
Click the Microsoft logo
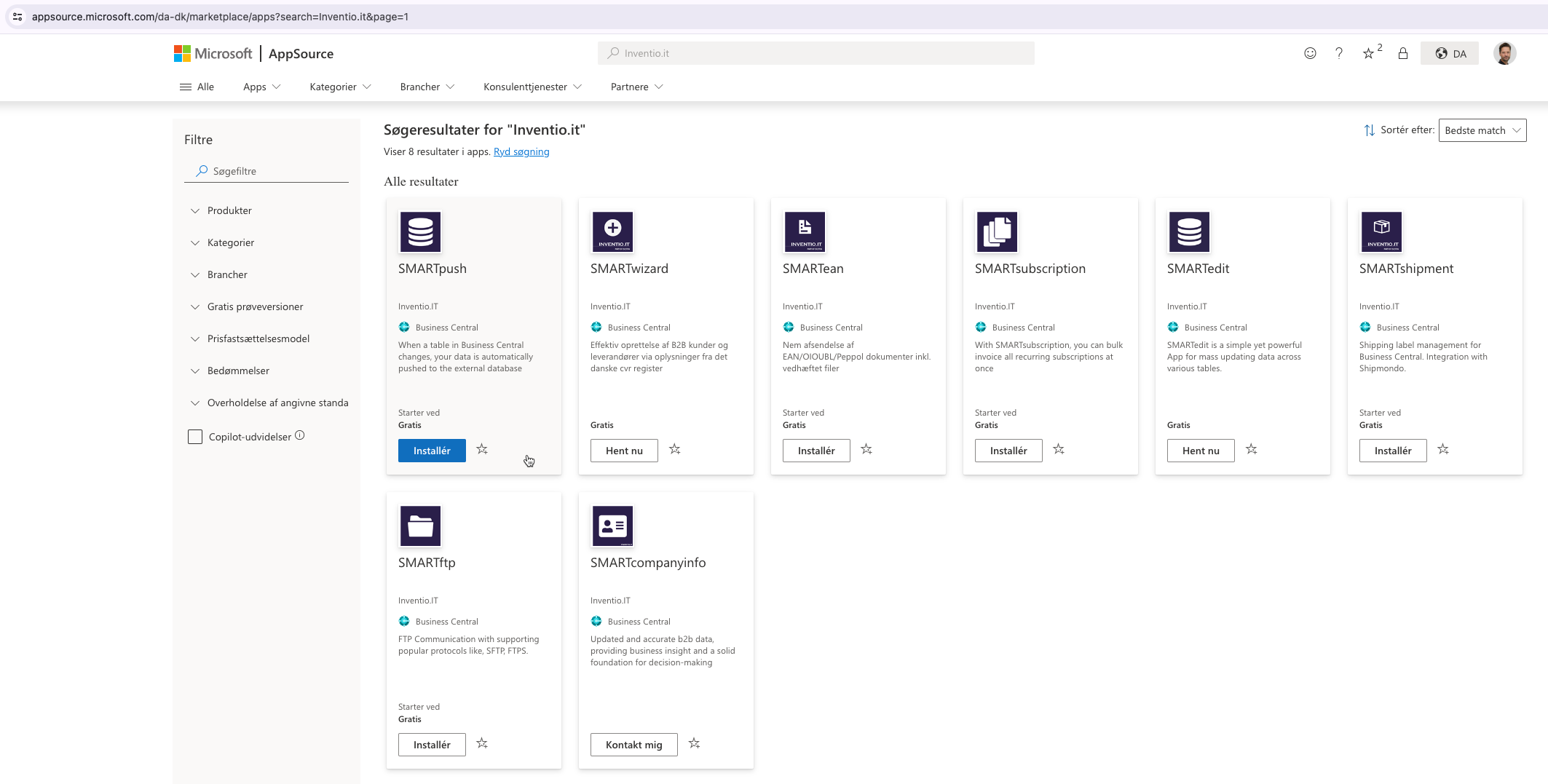(x=213, y=53)
